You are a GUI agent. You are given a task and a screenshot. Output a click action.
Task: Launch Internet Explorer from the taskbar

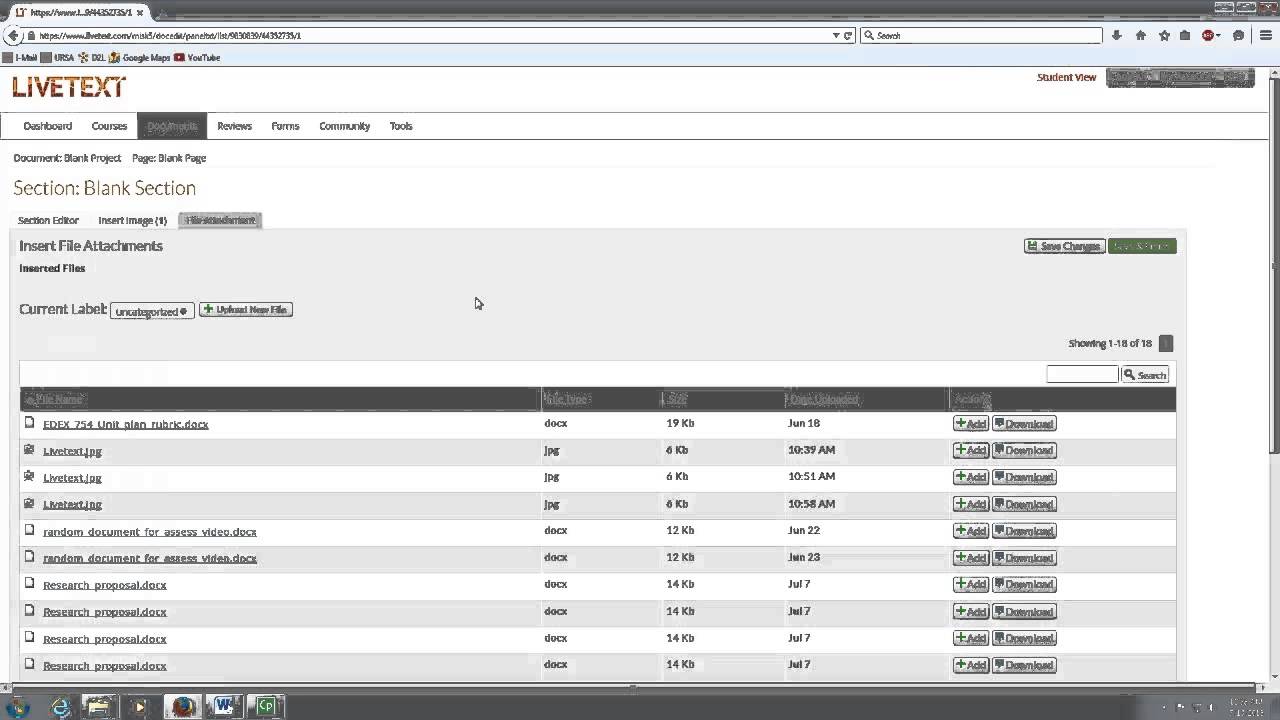tap(61, 706)
